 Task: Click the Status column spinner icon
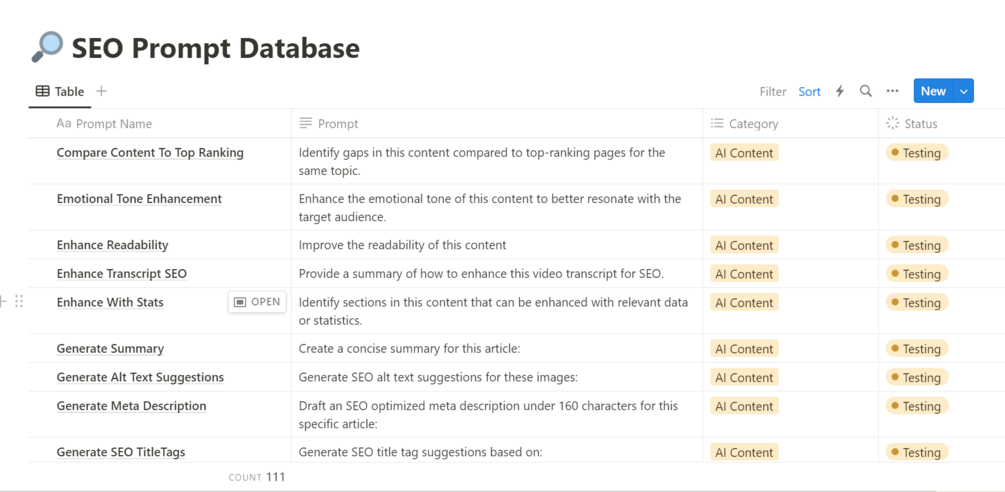click(893, 124)
